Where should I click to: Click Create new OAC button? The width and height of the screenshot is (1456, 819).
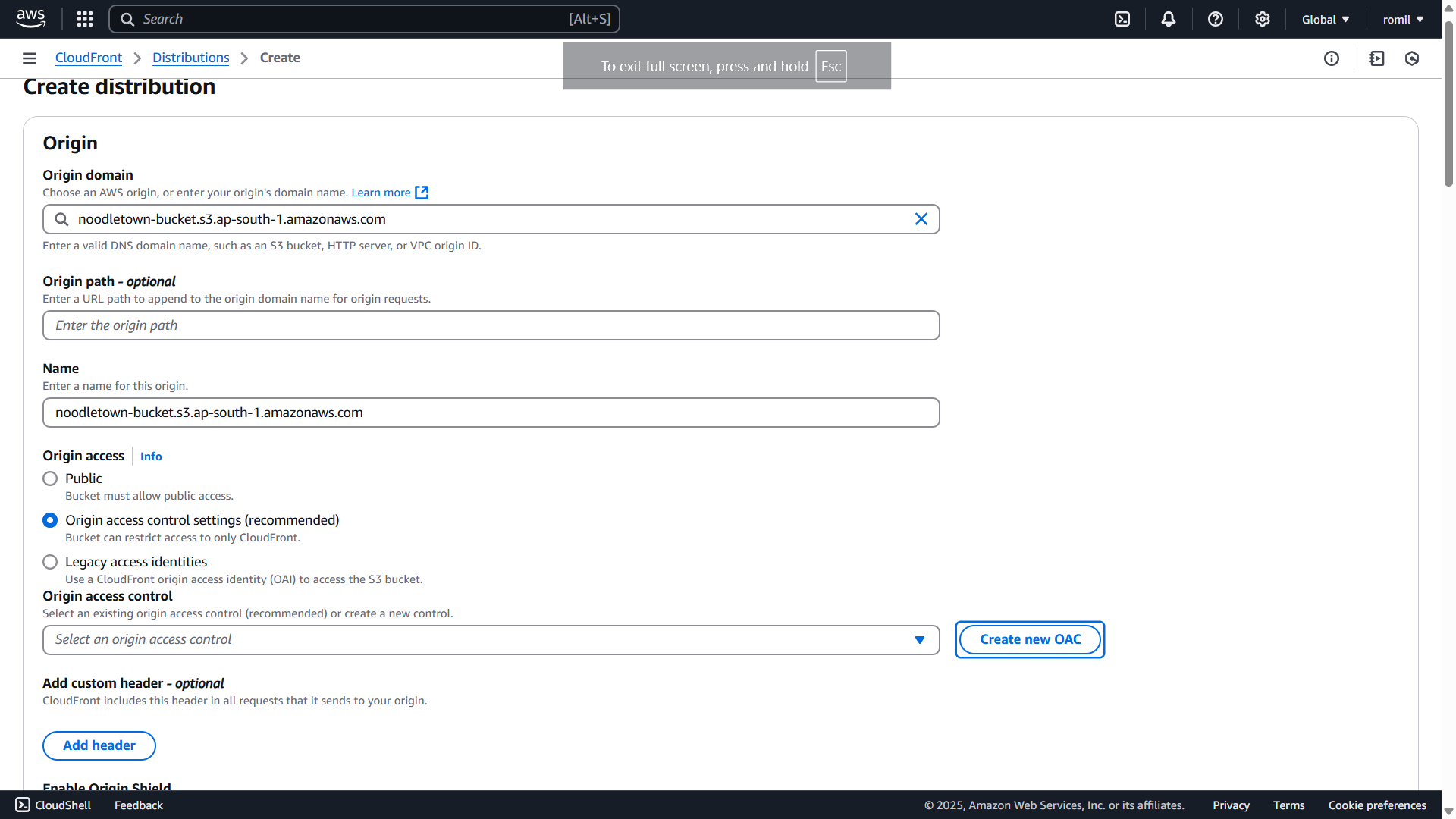tap(1030, 640)
